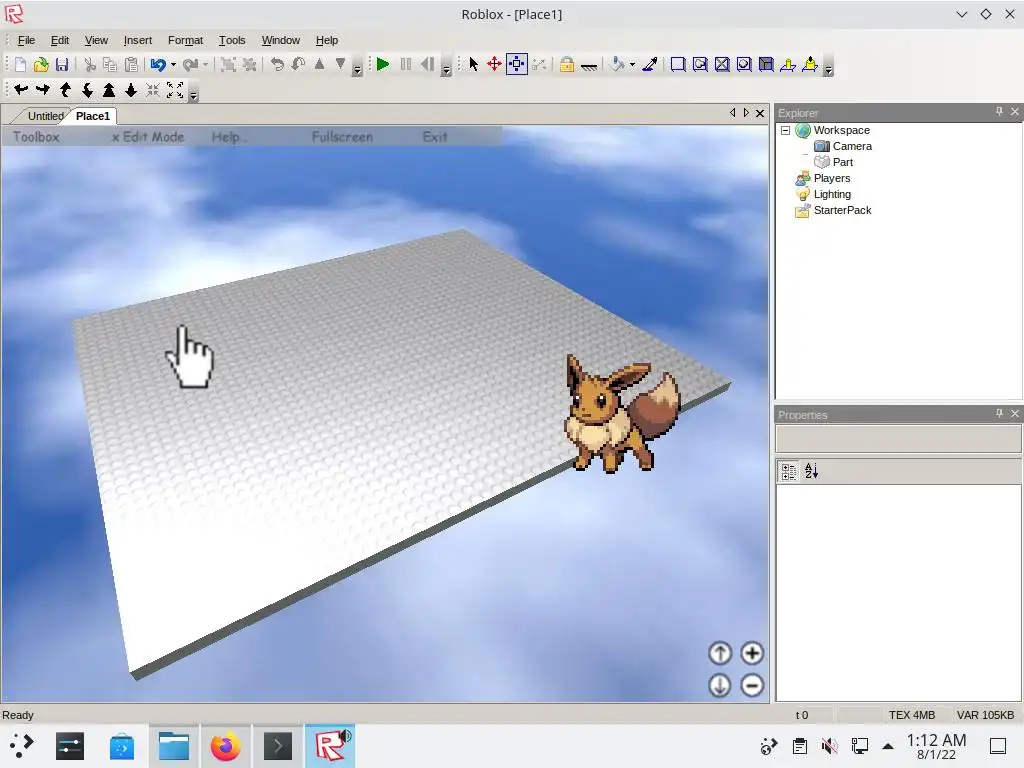Click the Anchor tool icon
1024x768 pixels.
tap(589, 65)
